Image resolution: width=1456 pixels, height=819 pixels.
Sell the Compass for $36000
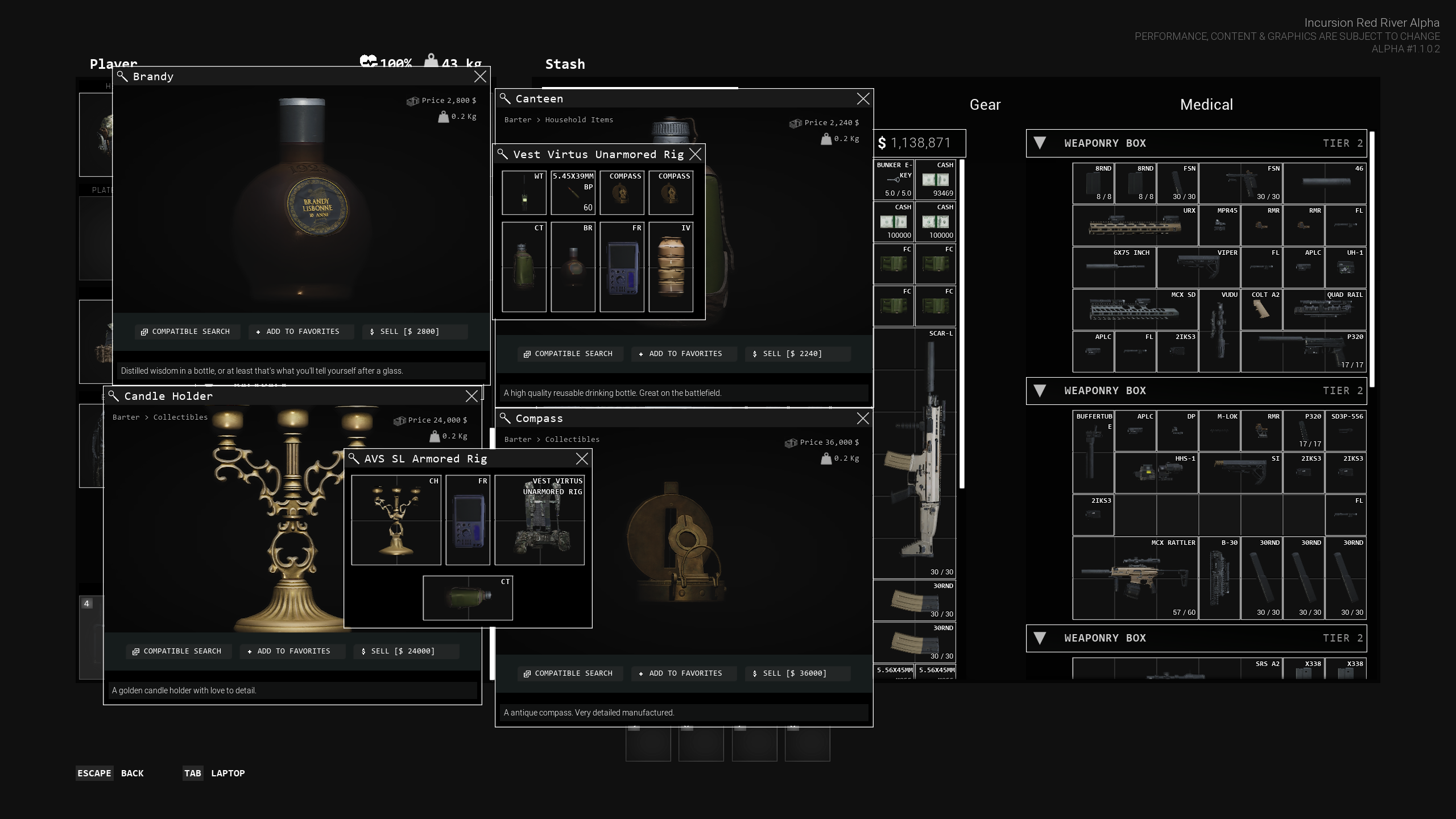click(797, 673)
